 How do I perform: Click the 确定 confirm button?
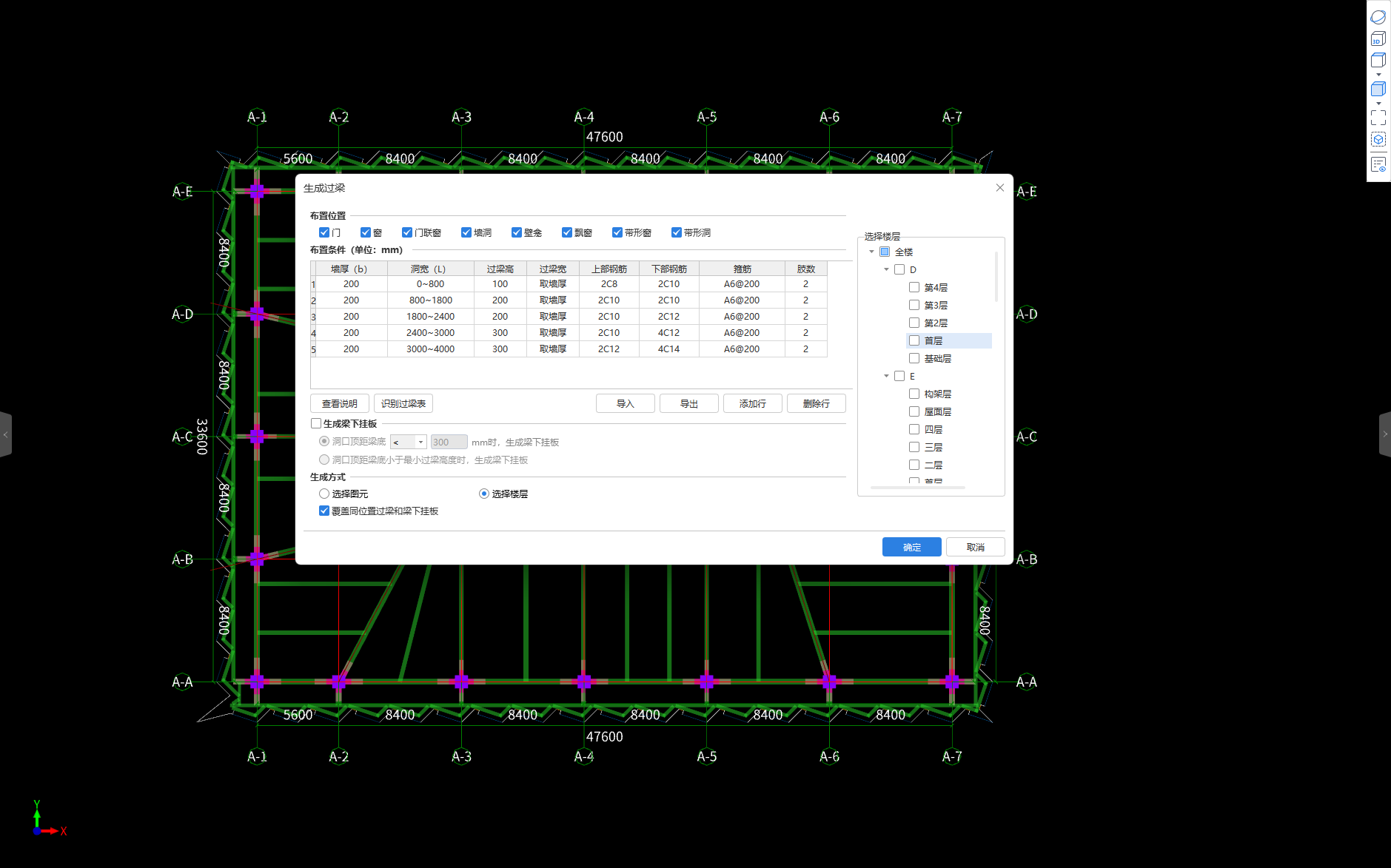(911, 547)
